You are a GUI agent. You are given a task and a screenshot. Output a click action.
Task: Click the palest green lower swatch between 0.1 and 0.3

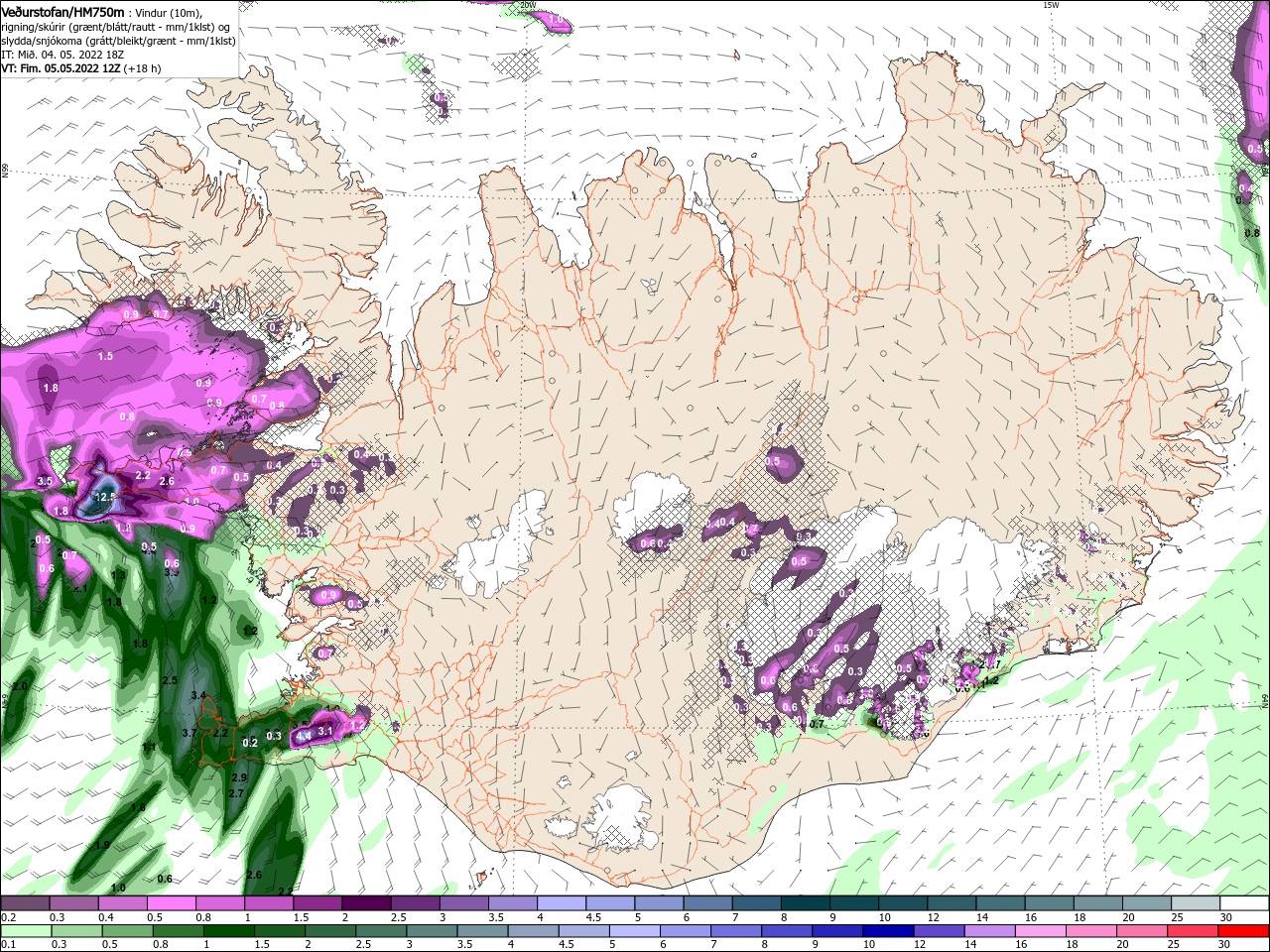pos(26,931)
